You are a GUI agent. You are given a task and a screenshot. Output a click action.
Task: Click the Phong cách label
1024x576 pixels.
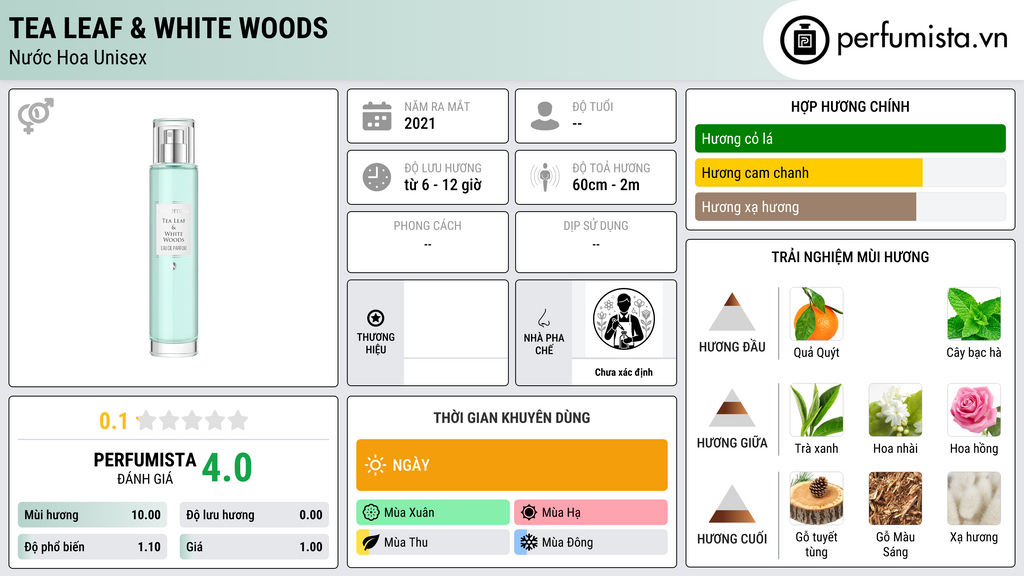coord(427,225)
